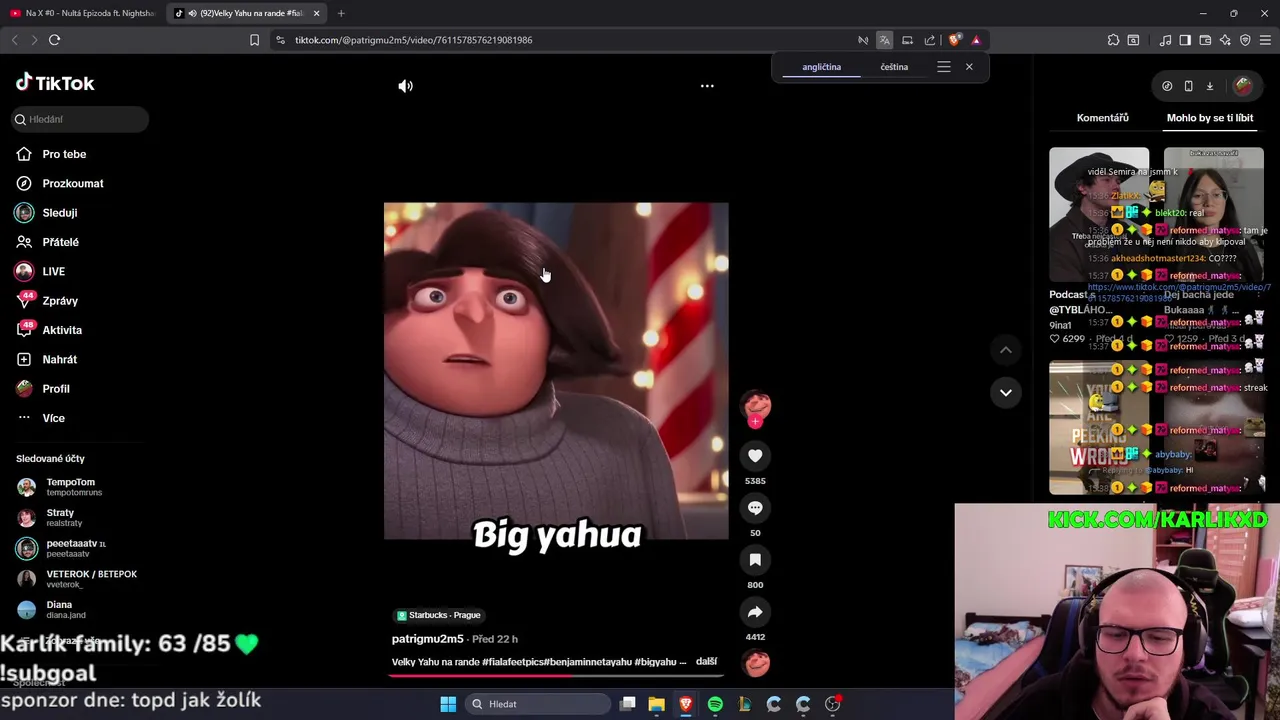
Task: Switch to Mohlo by se ti líbit tab
Action: pyautogui.click(x=1210, y=118)
